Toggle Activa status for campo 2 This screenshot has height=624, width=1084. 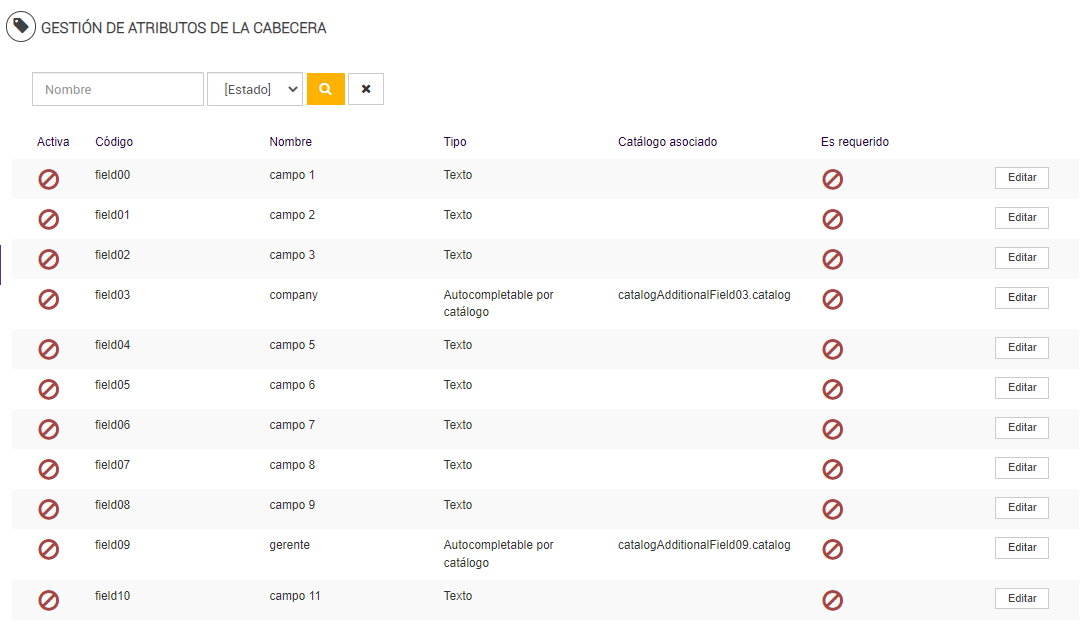(x=48, y=220)
